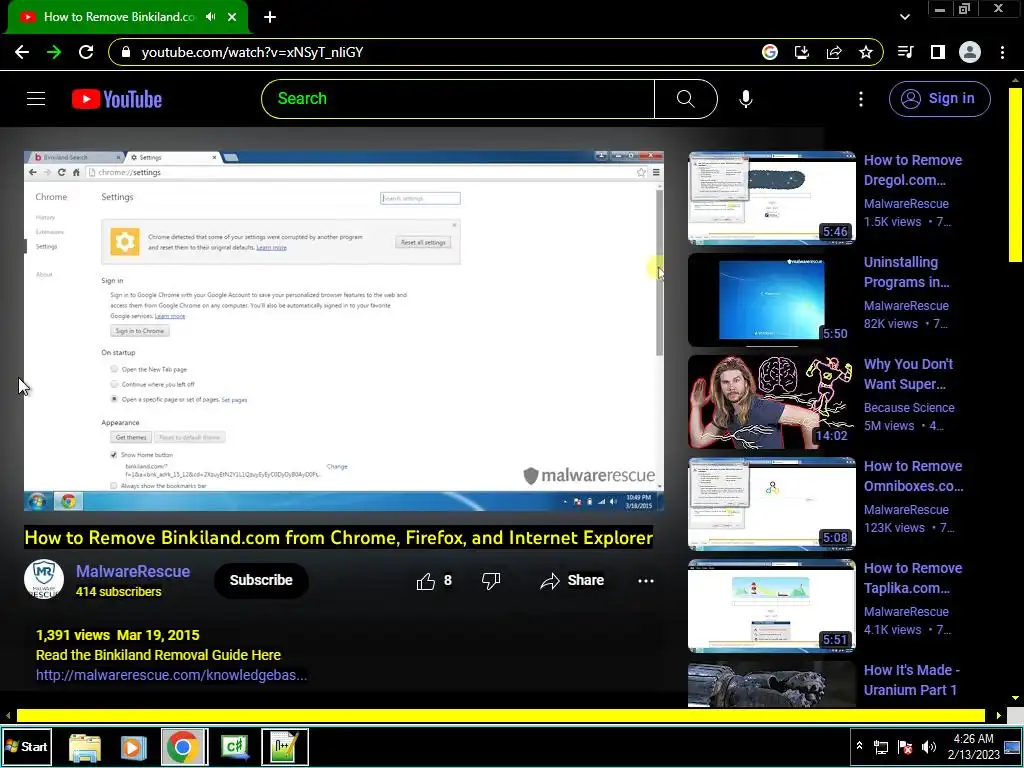Open more actions ellipsis under video

tap(646, 581)
